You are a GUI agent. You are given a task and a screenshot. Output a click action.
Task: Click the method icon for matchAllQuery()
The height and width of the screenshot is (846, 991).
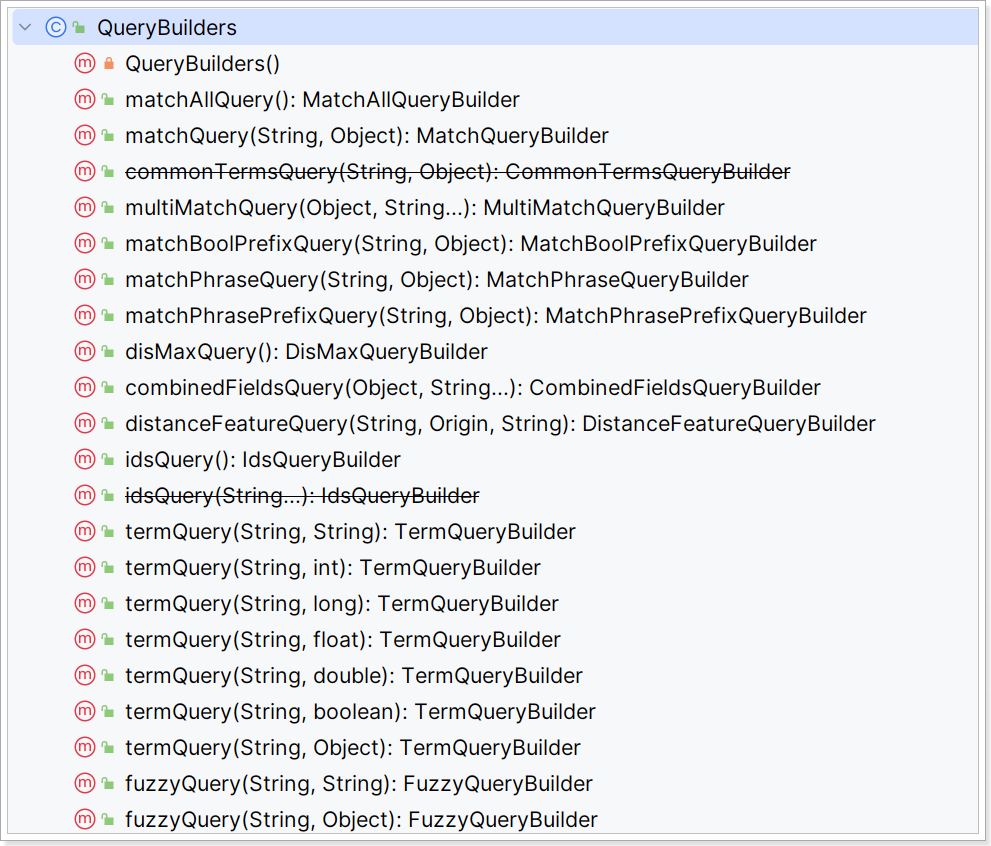pyautogui.click(x=85, y=99)
